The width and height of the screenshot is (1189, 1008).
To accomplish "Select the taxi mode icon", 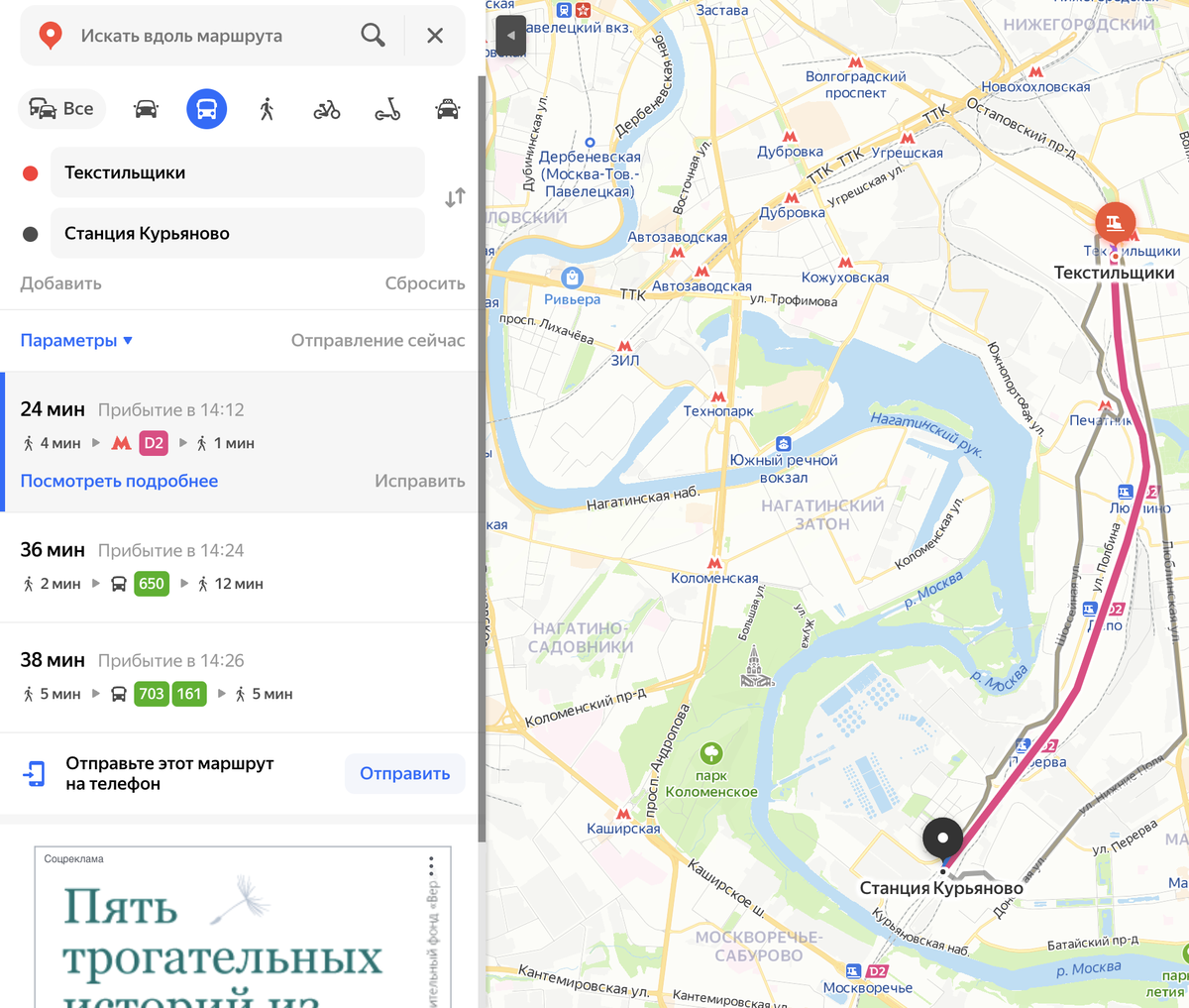I will pyautogui.click(x=448, y=109).
